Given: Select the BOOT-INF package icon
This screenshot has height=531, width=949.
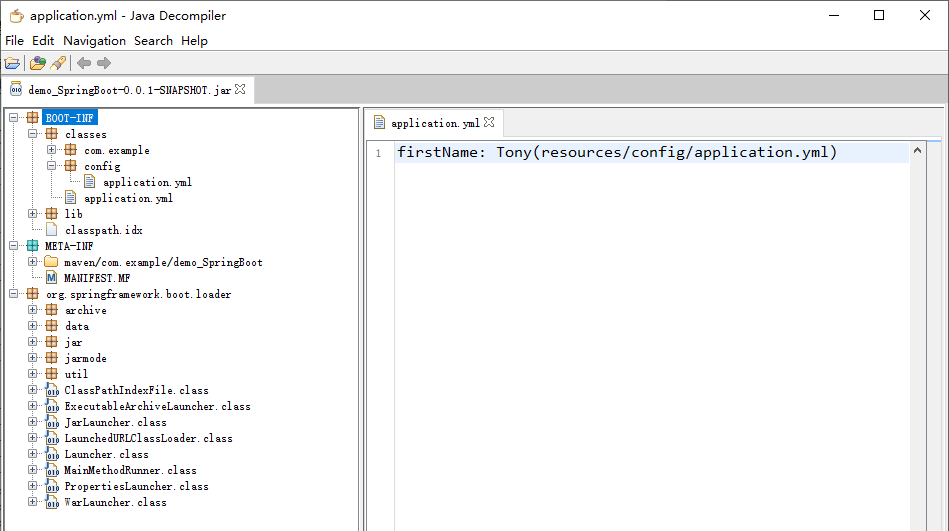Looking at the screenshot, I should pos(33,117).
